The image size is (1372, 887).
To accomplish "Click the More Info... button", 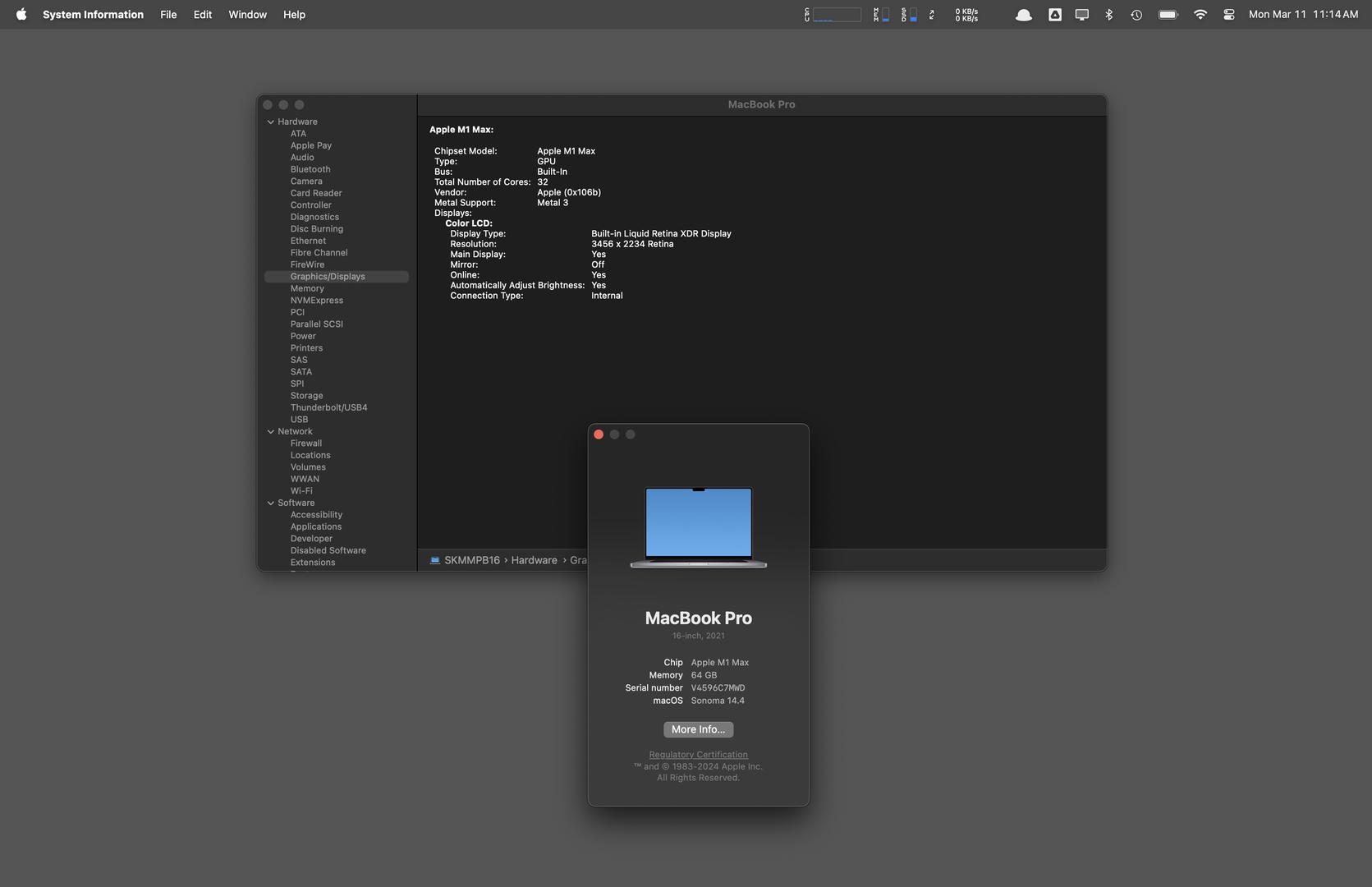I will [x=698, y=729].
